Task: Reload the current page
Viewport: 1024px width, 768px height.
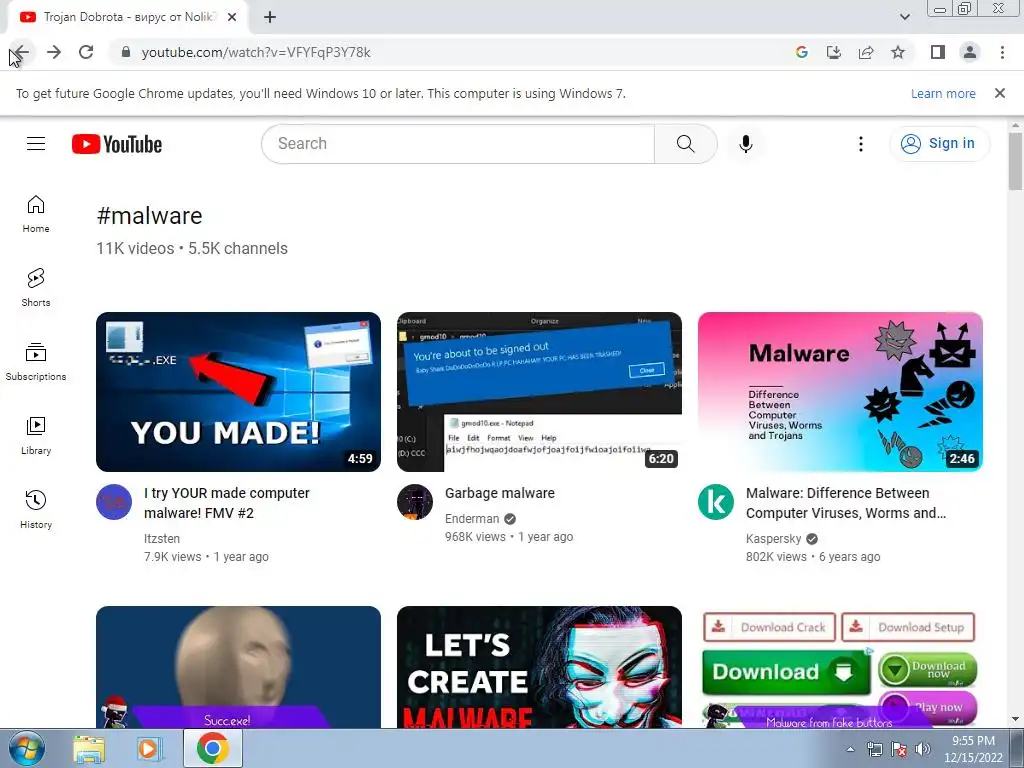Action: click(x=86, y=52)
